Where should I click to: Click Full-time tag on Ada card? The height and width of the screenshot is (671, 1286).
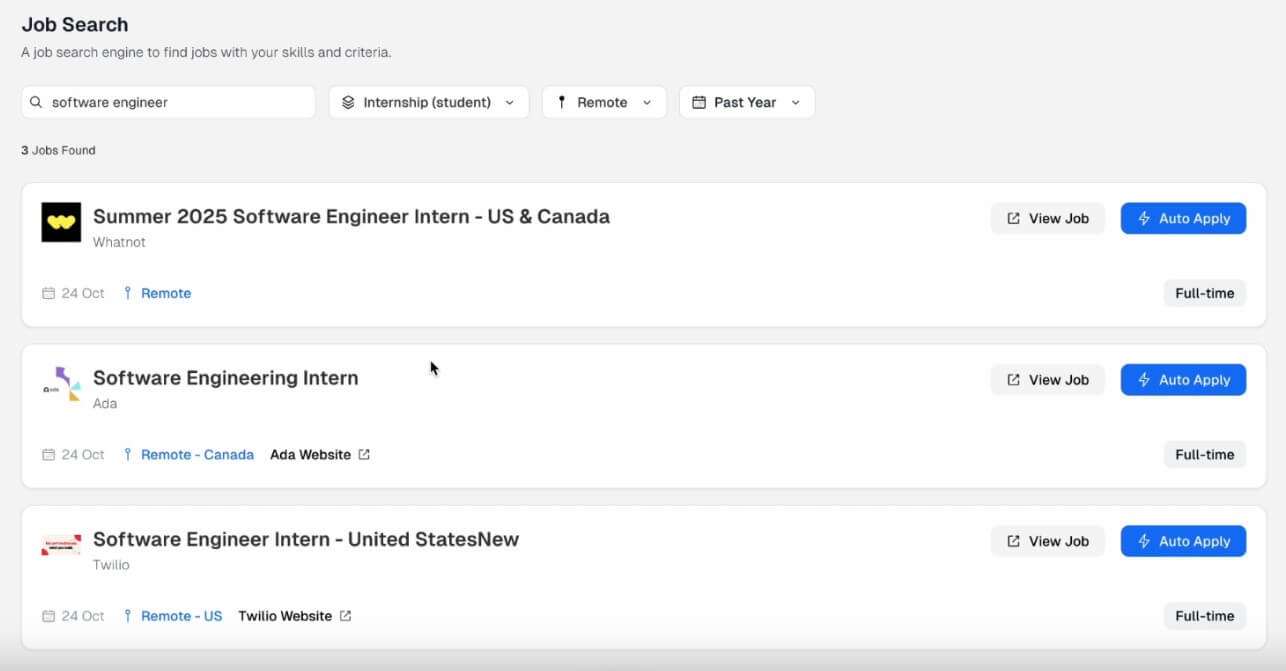[x=1204, y=454]
